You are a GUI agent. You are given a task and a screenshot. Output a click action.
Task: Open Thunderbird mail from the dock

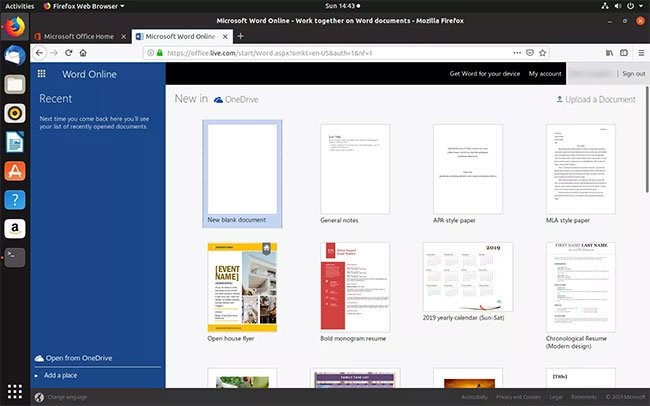(x=15, y=56)
